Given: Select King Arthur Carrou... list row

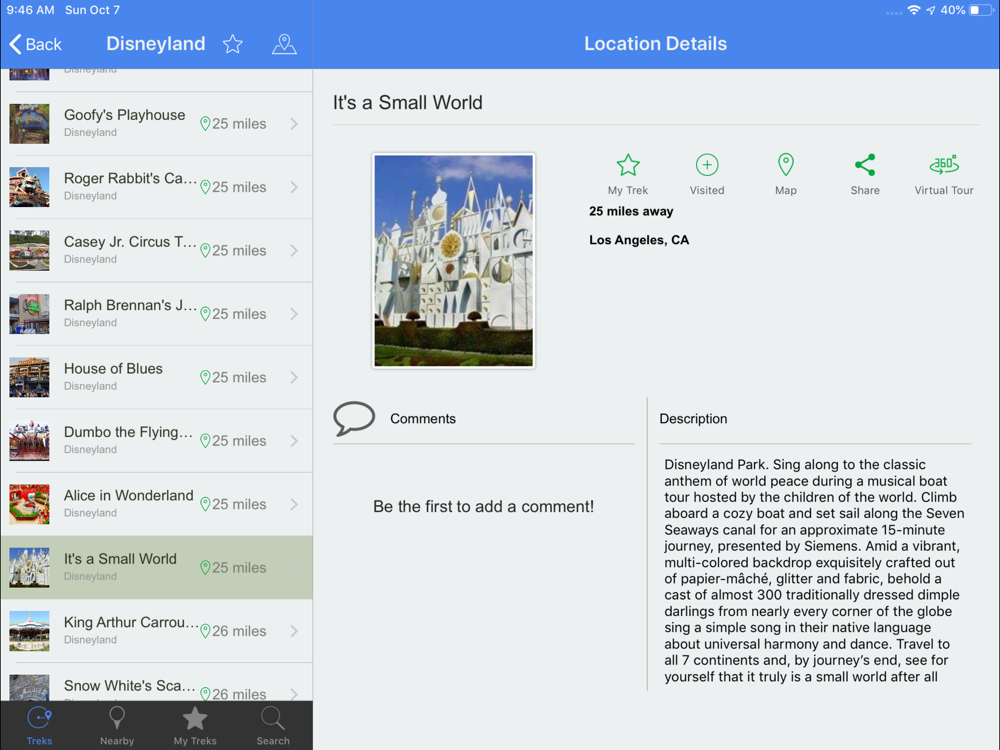Looking at the screenshot, I should click(157, 631).
